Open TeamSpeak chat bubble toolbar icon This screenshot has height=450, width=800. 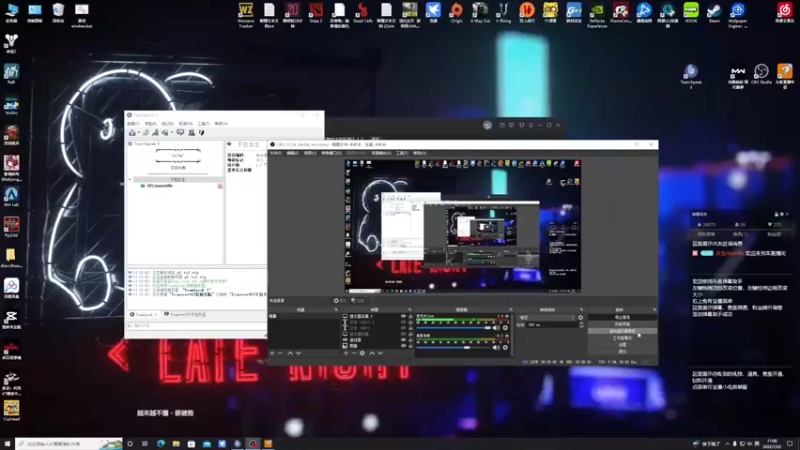point(180,133)
